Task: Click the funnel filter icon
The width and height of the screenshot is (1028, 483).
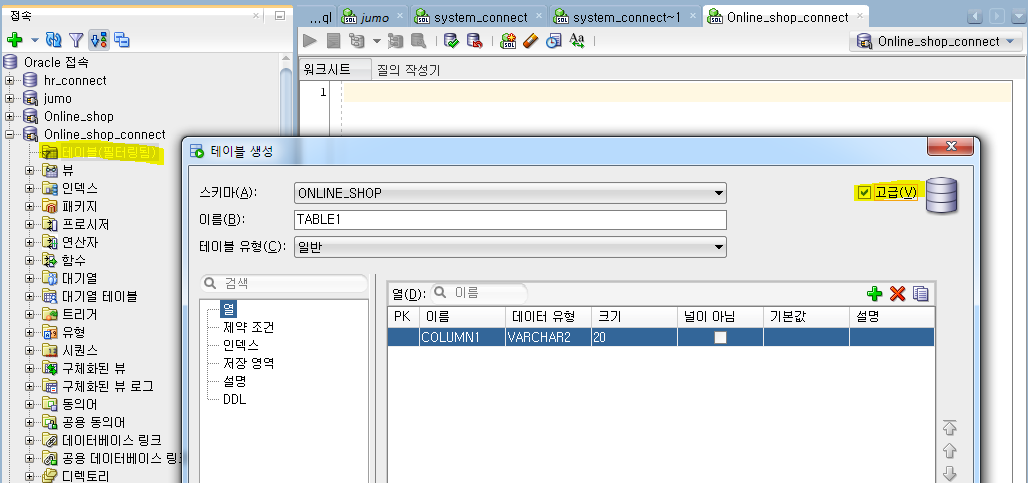Action: [x=76, y=41]
